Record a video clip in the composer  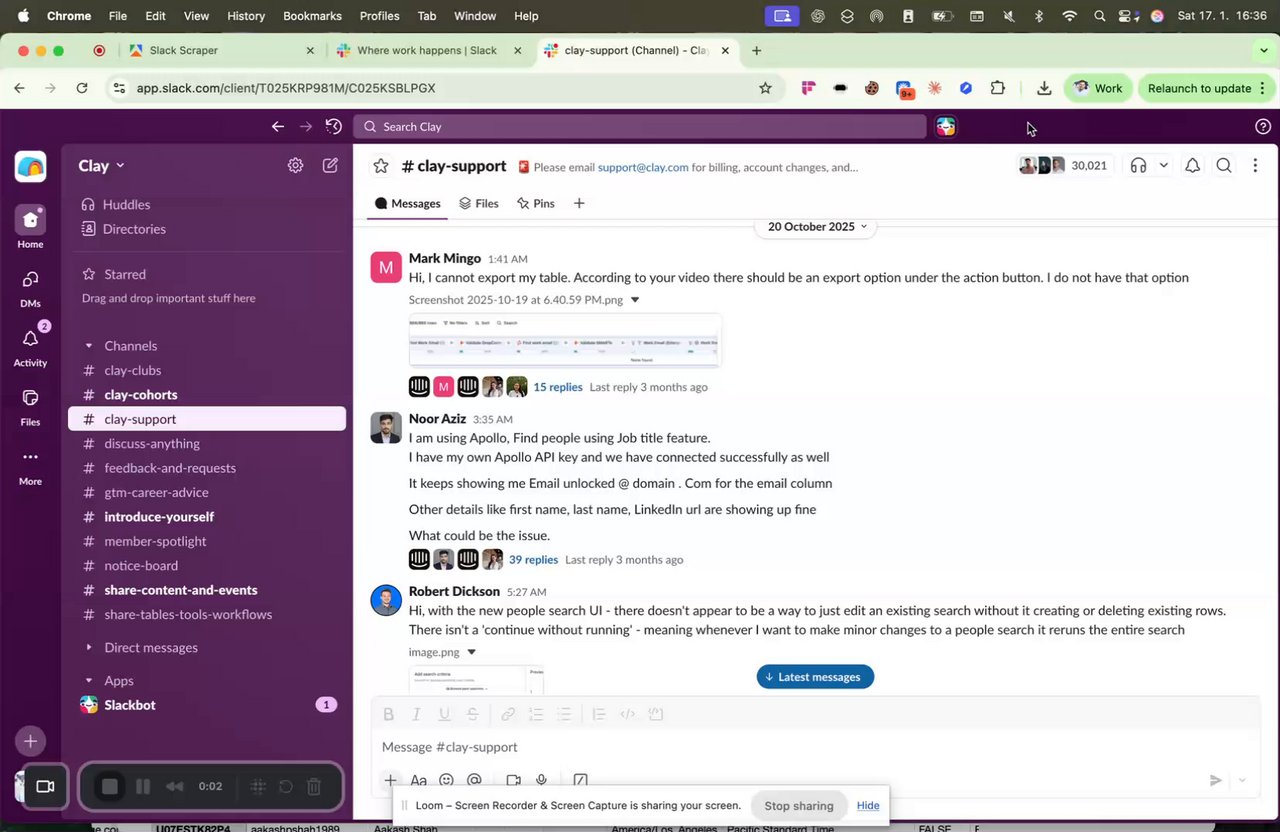point(513,781)
